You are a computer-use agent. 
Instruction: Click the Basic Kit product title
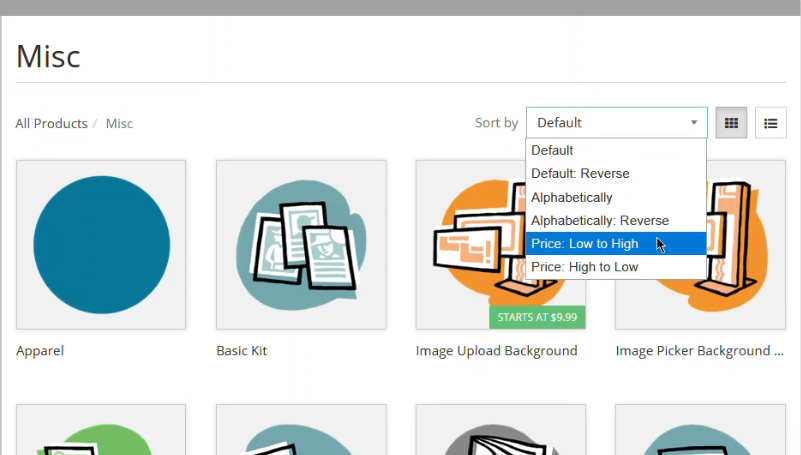click(x=242, y=351)
